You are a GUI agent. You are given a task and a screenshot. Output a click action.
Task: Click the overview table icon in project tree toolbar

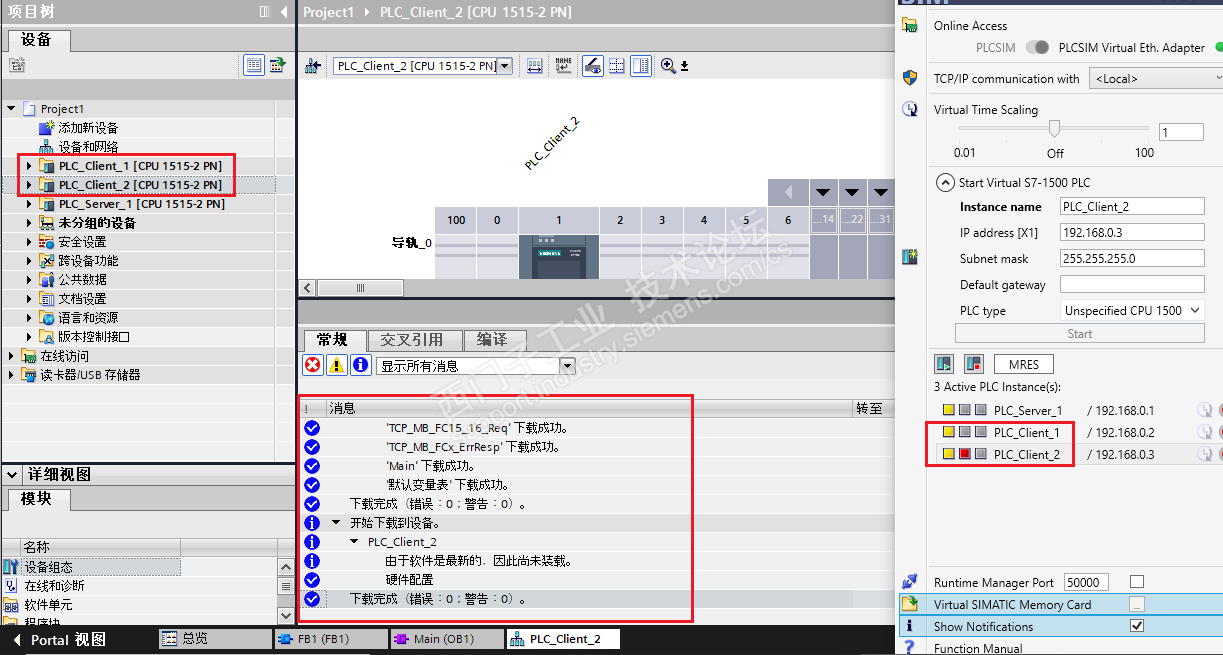click(x=254, y=65)
